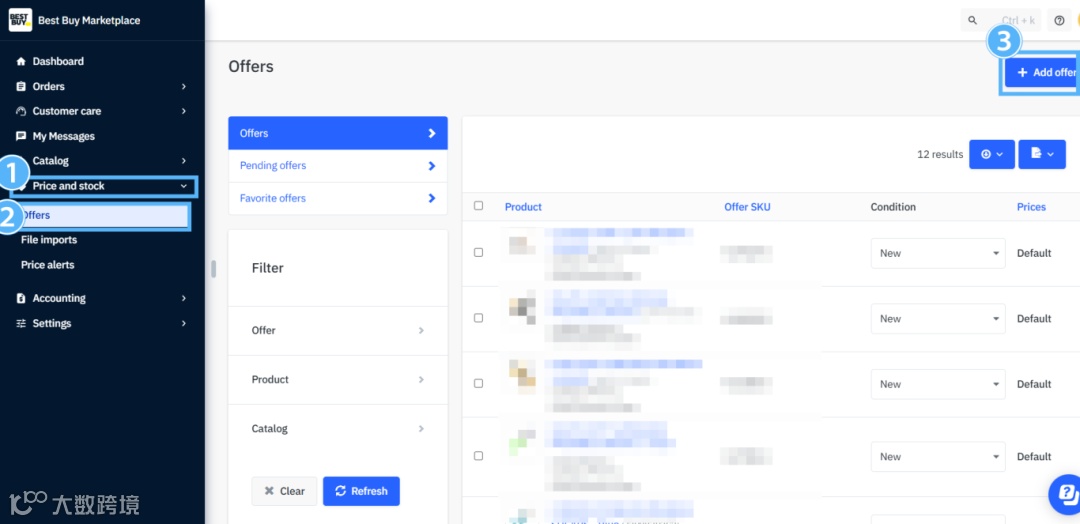Select the blue Offers tab
Viewport: 1080px width, 524px height.
338,133
